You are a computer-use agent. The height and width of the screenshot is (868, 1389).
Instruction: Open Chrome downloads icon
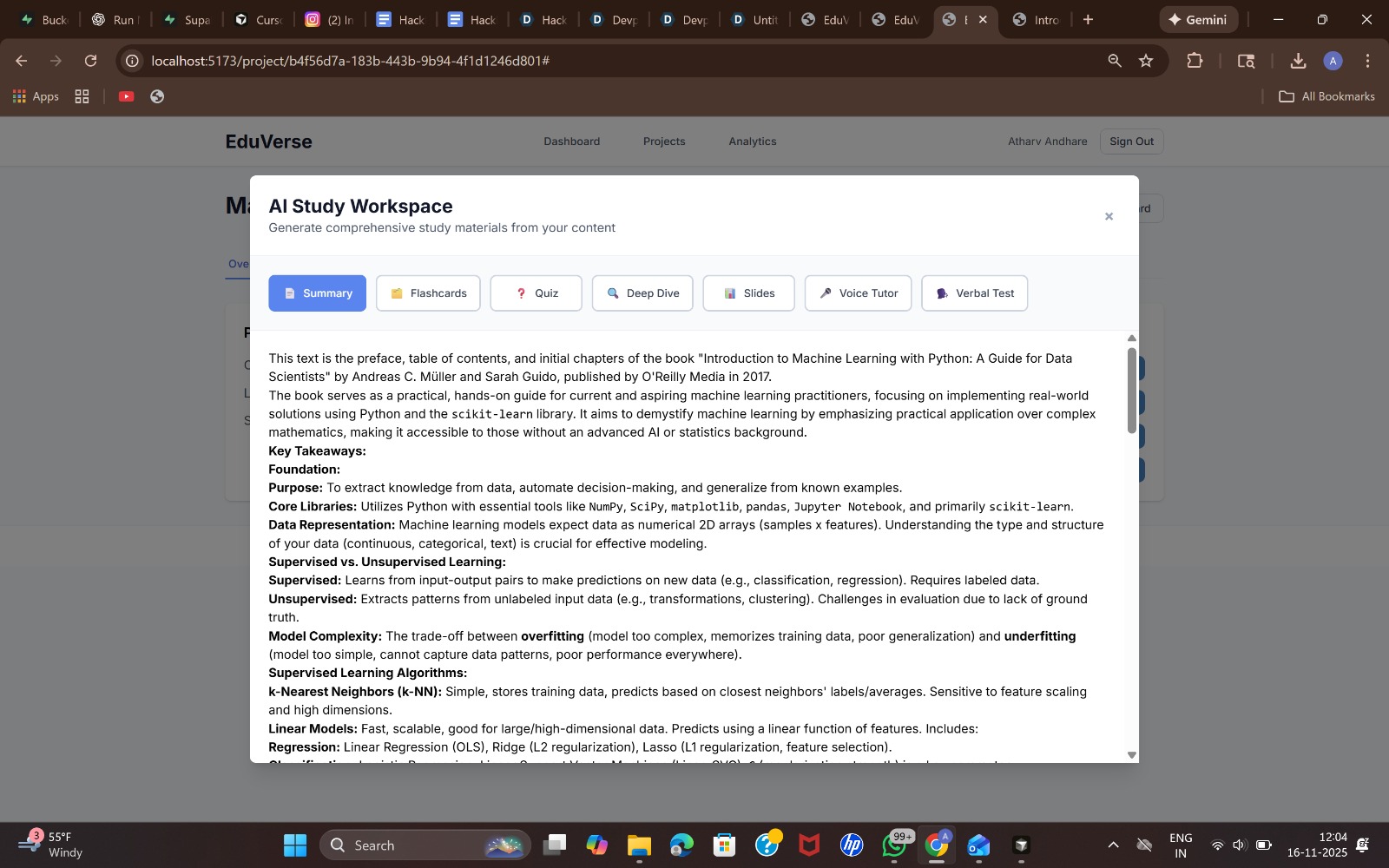1298,61
